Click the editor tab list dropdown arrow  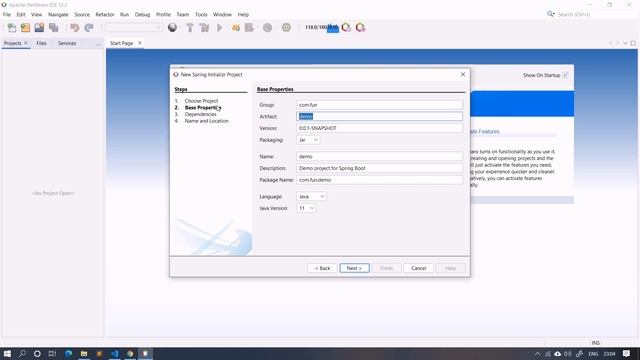(625, 43)
